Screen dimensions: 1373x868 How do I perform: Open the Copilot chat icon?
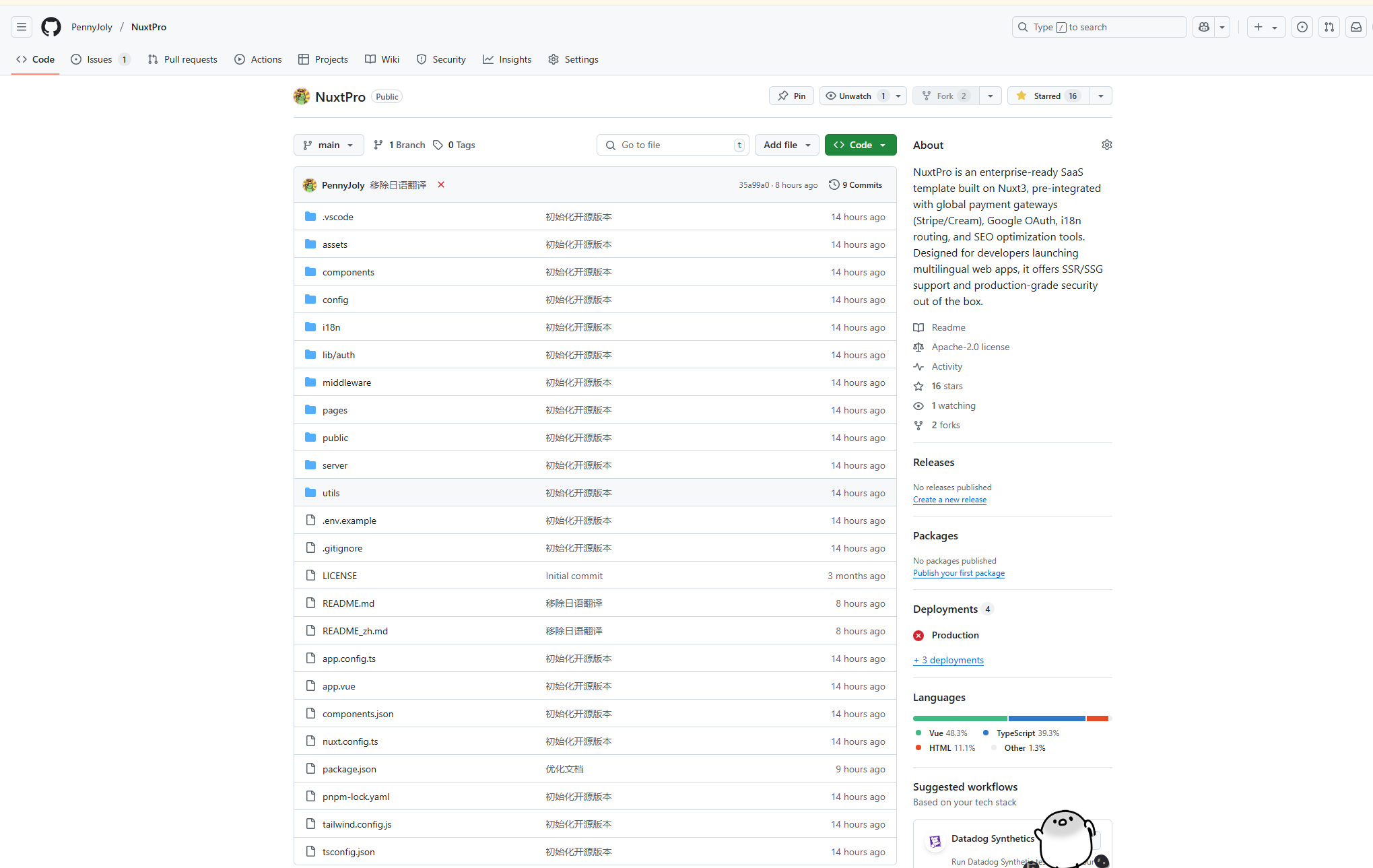[1204, 27]
